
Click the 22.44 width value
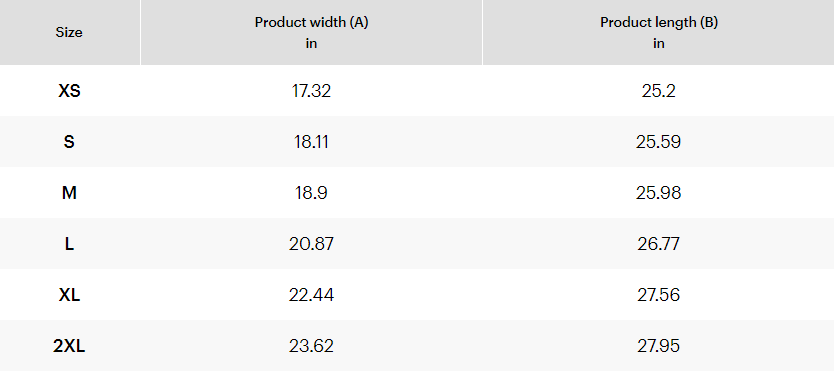(311, 295)
